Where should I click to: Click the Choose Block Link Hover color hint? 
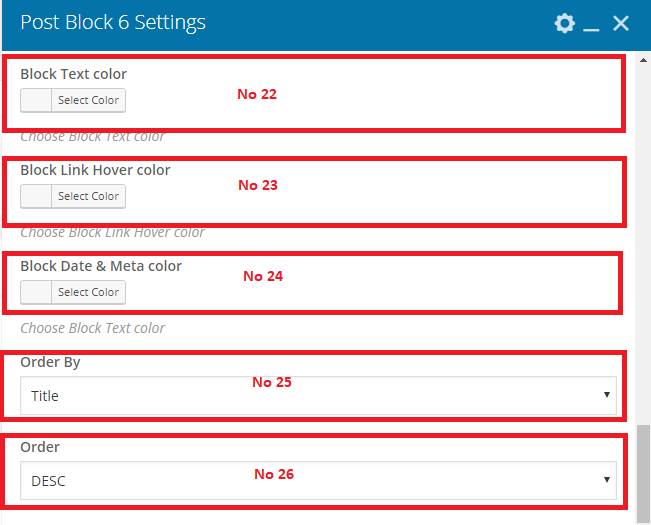(112, 232)
